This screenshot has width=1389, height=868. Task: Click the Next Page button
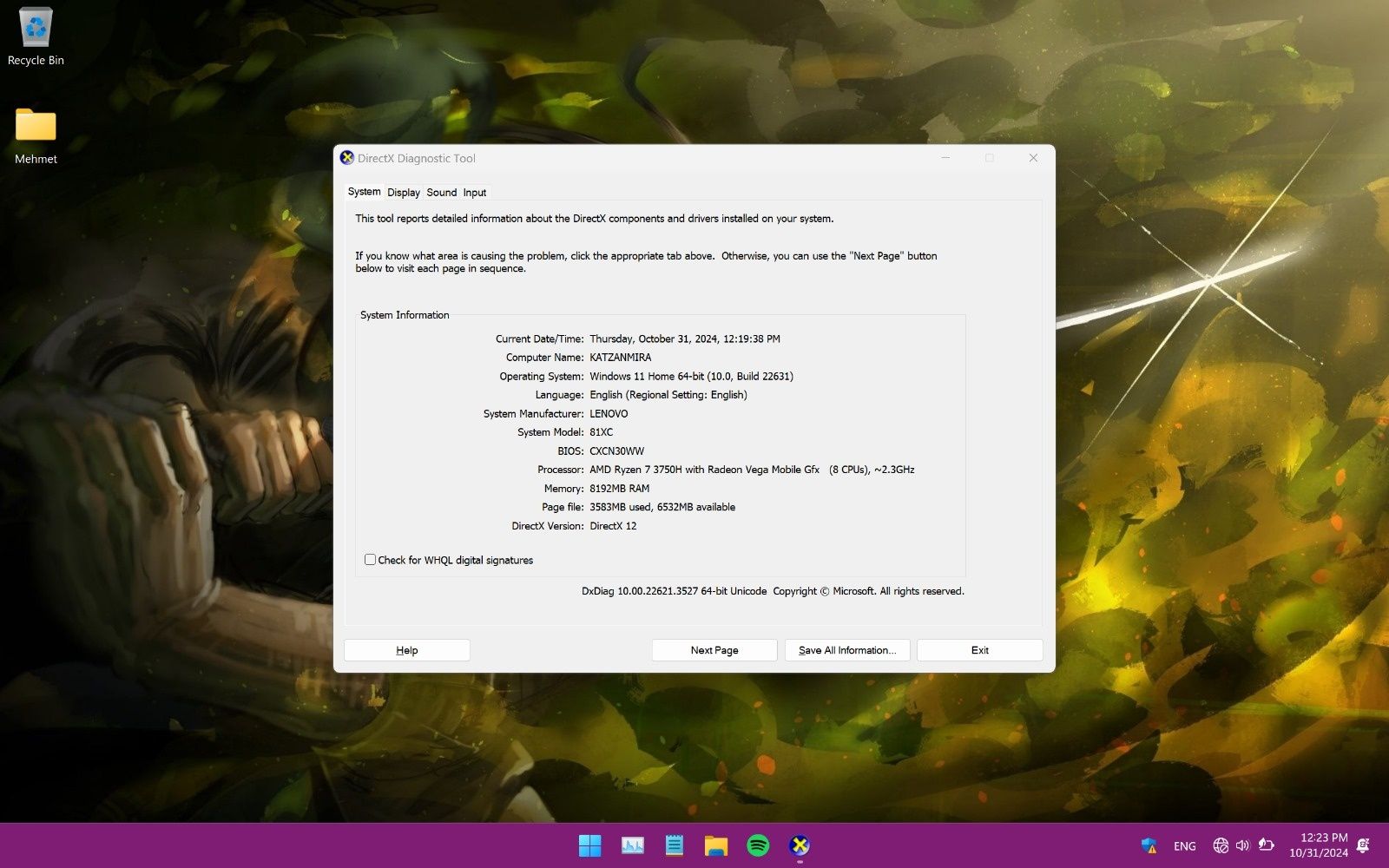(714, 650)
